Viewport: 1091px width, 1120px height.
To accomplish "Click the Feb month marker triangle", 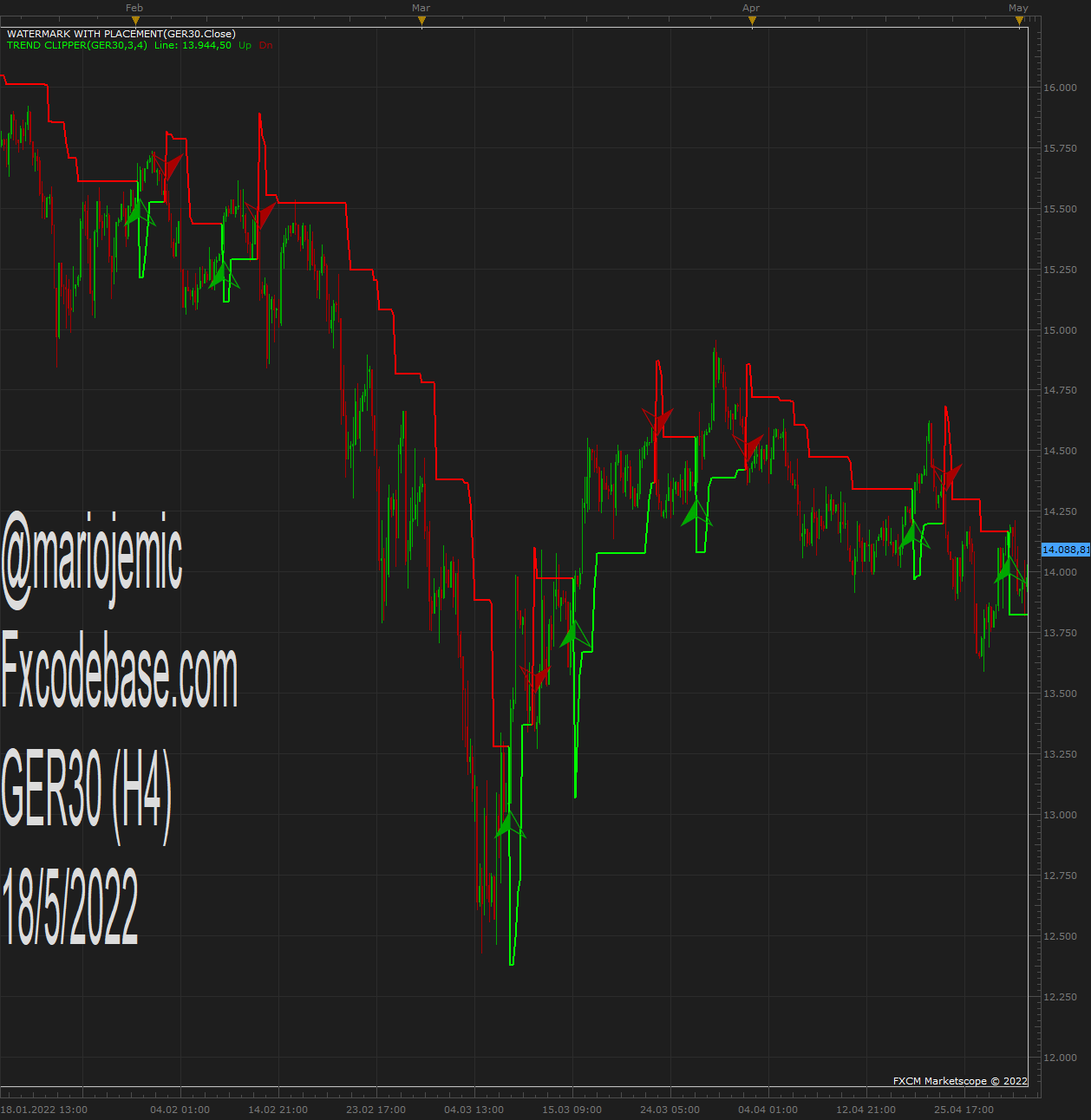I will 134,21.
